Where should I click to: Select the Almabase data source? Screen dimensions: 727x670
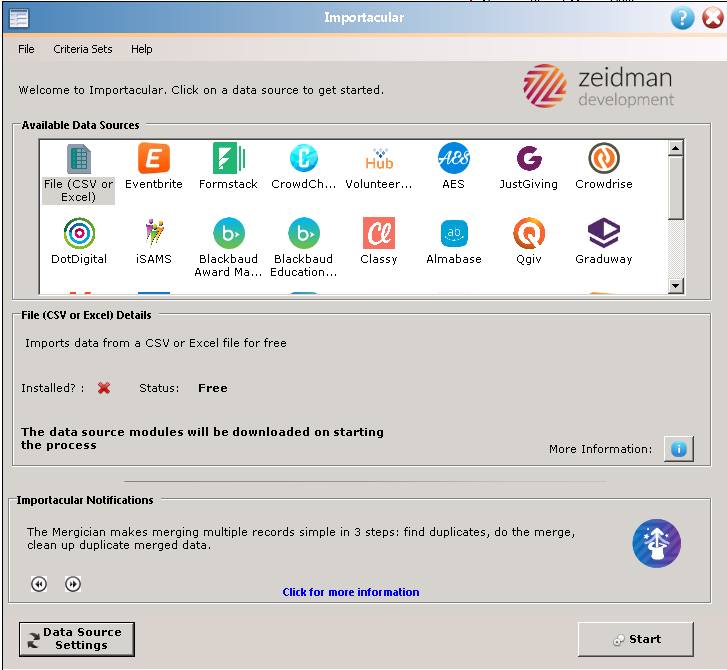454,242
